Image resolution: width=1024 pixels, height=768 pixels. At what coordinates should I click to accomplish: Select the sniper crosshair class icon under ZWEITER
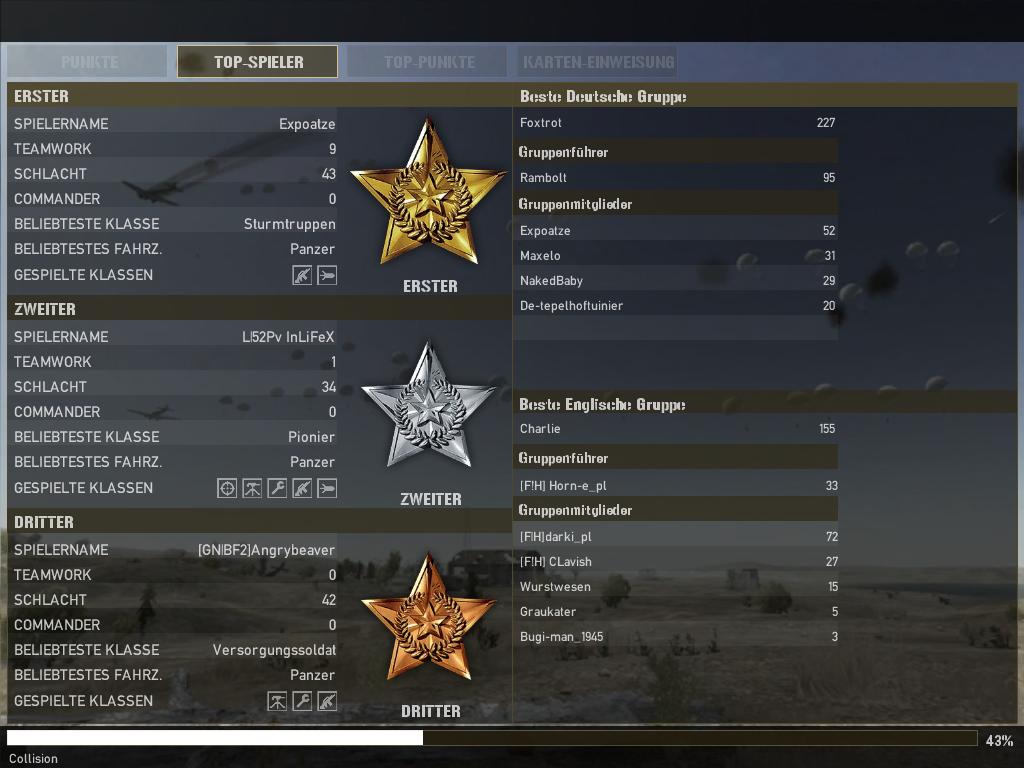[x=227, y=488]
